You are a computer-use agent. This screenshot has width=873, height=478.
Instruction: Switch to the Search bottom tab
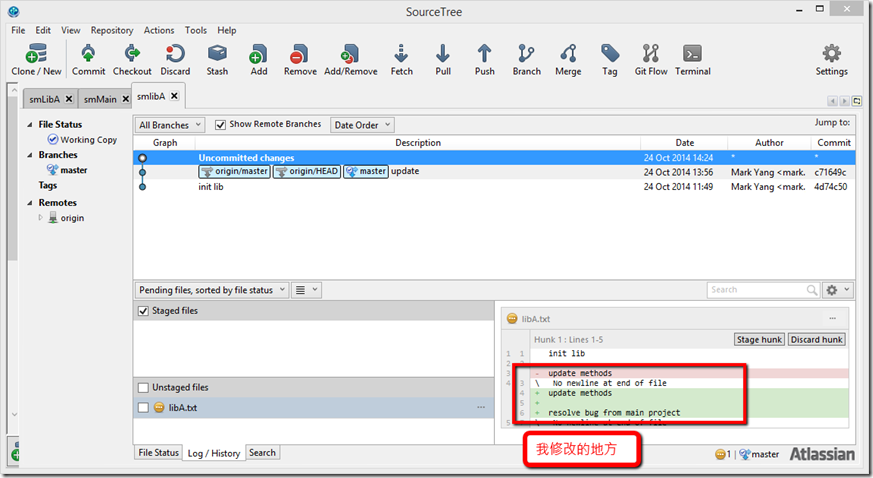pyautogui.click(x=262, y=453)
